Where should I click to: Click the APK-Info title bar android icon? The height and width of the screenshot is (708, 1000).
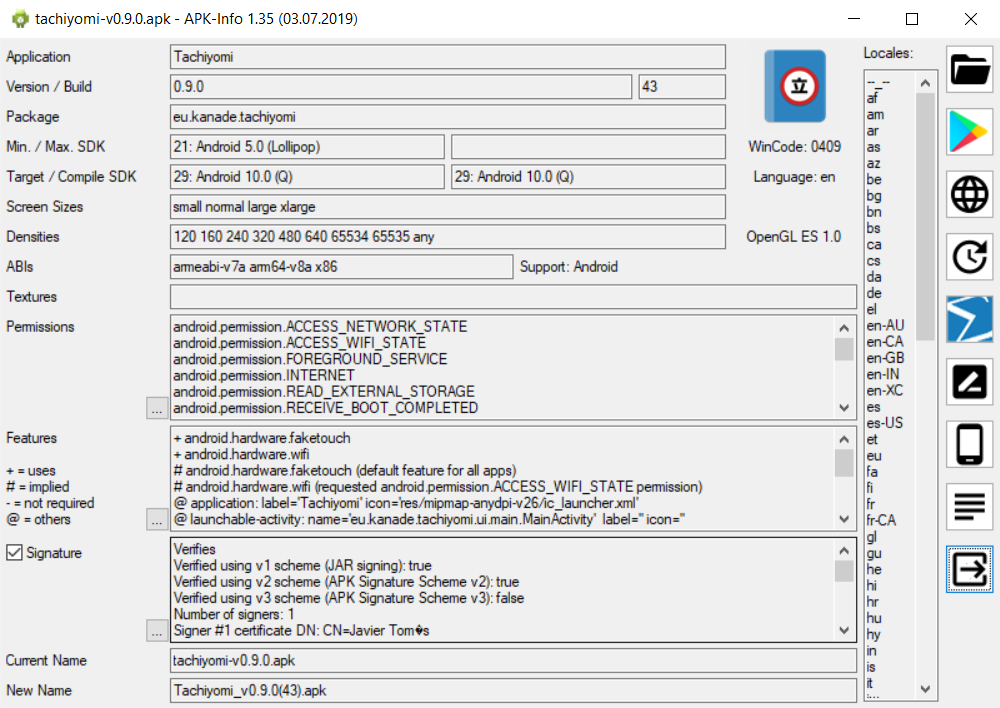coord(20,19)
